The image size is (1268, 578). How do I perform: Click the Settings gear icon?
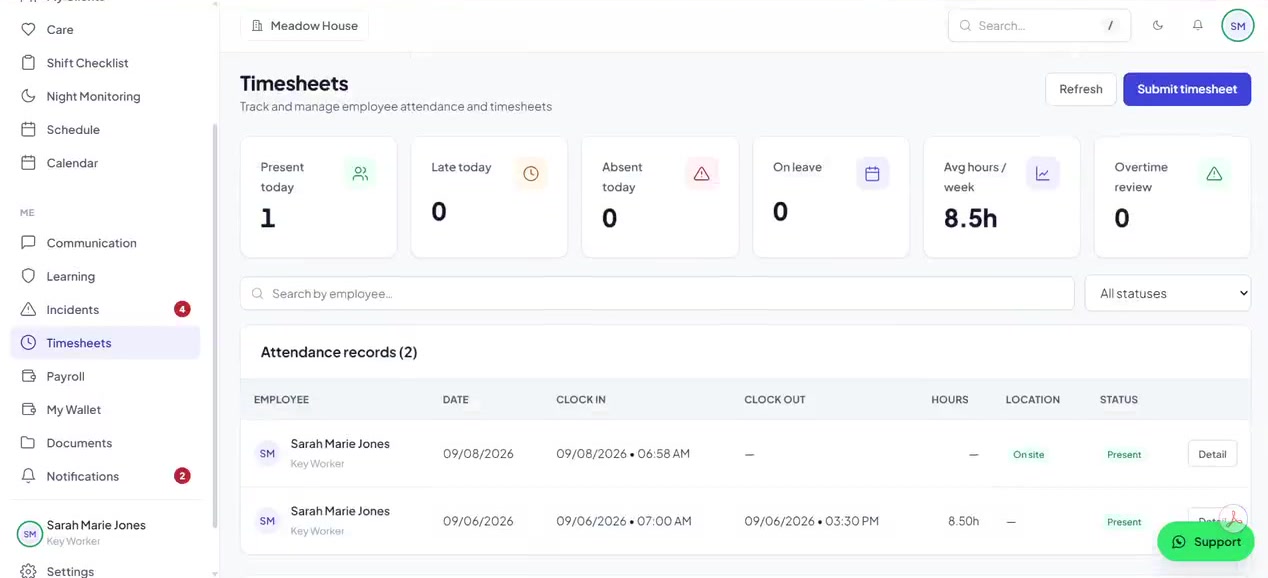[28, 571]
